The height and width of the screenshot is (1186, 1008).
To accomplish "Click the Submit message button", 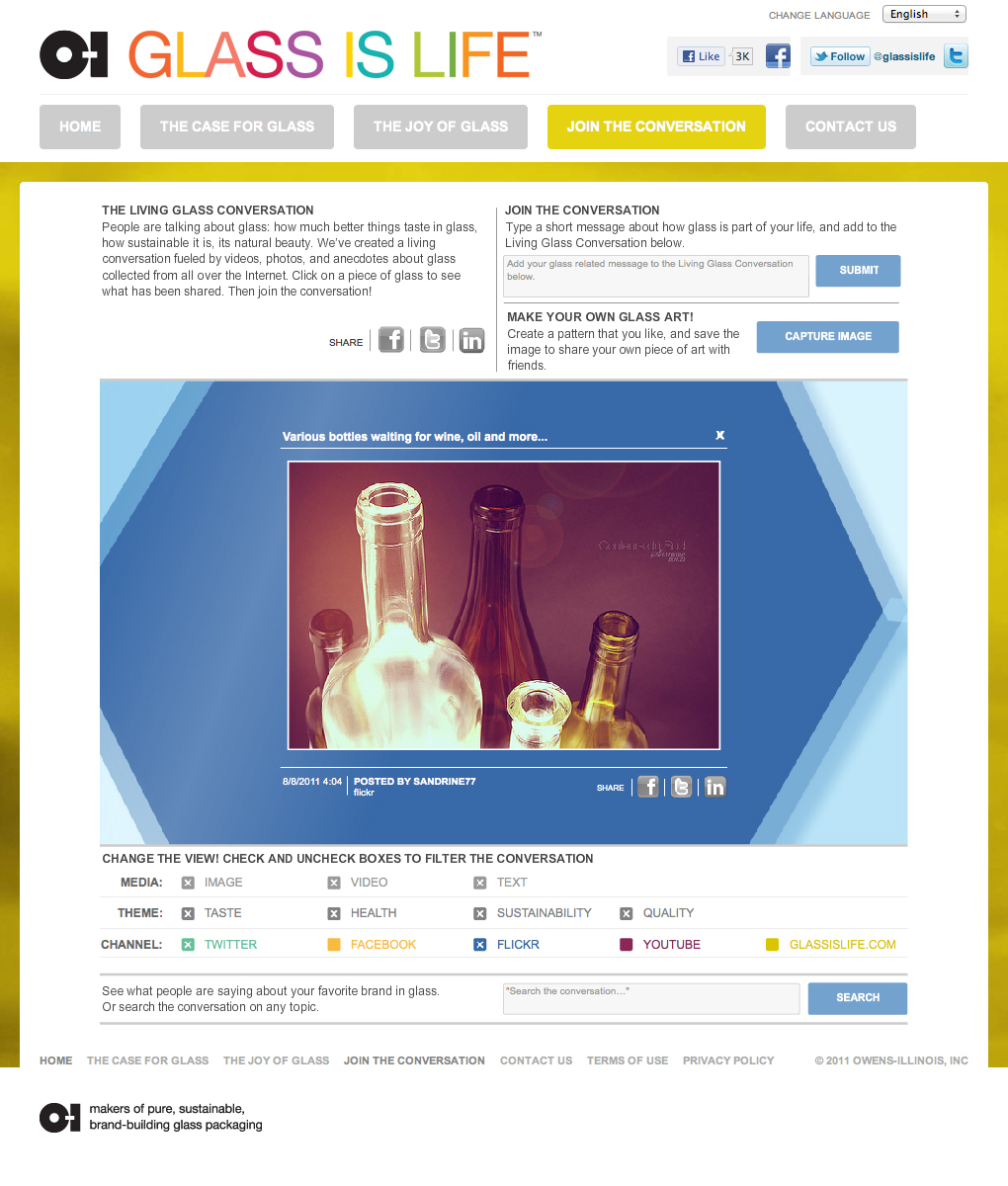I will [x=859, y=271].
